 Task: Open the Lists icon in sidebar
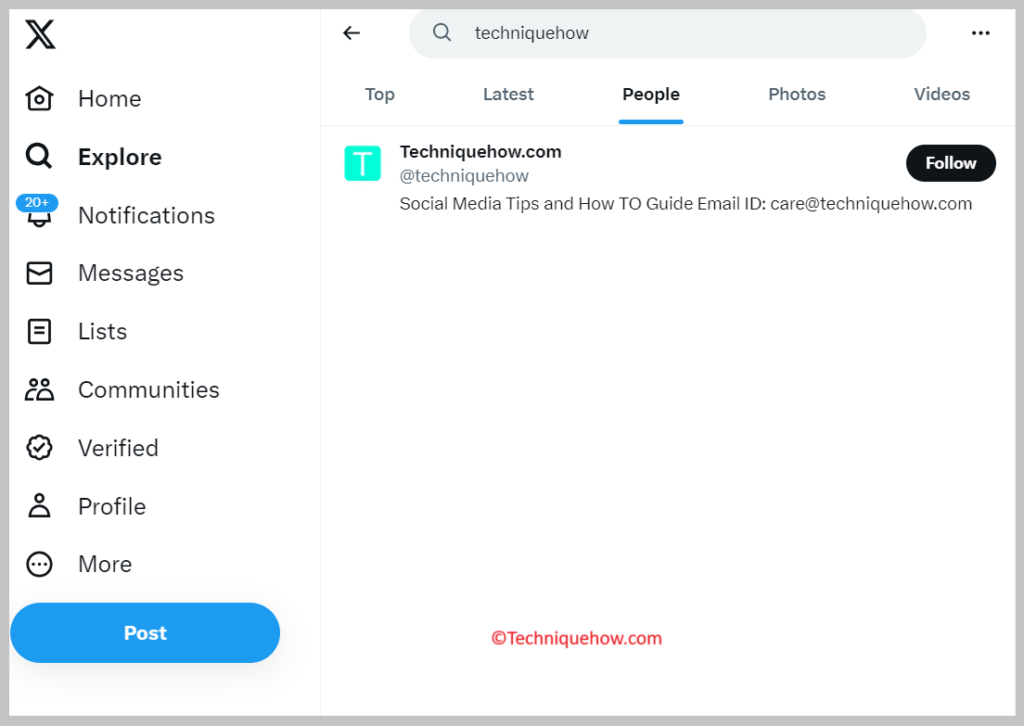39,331
